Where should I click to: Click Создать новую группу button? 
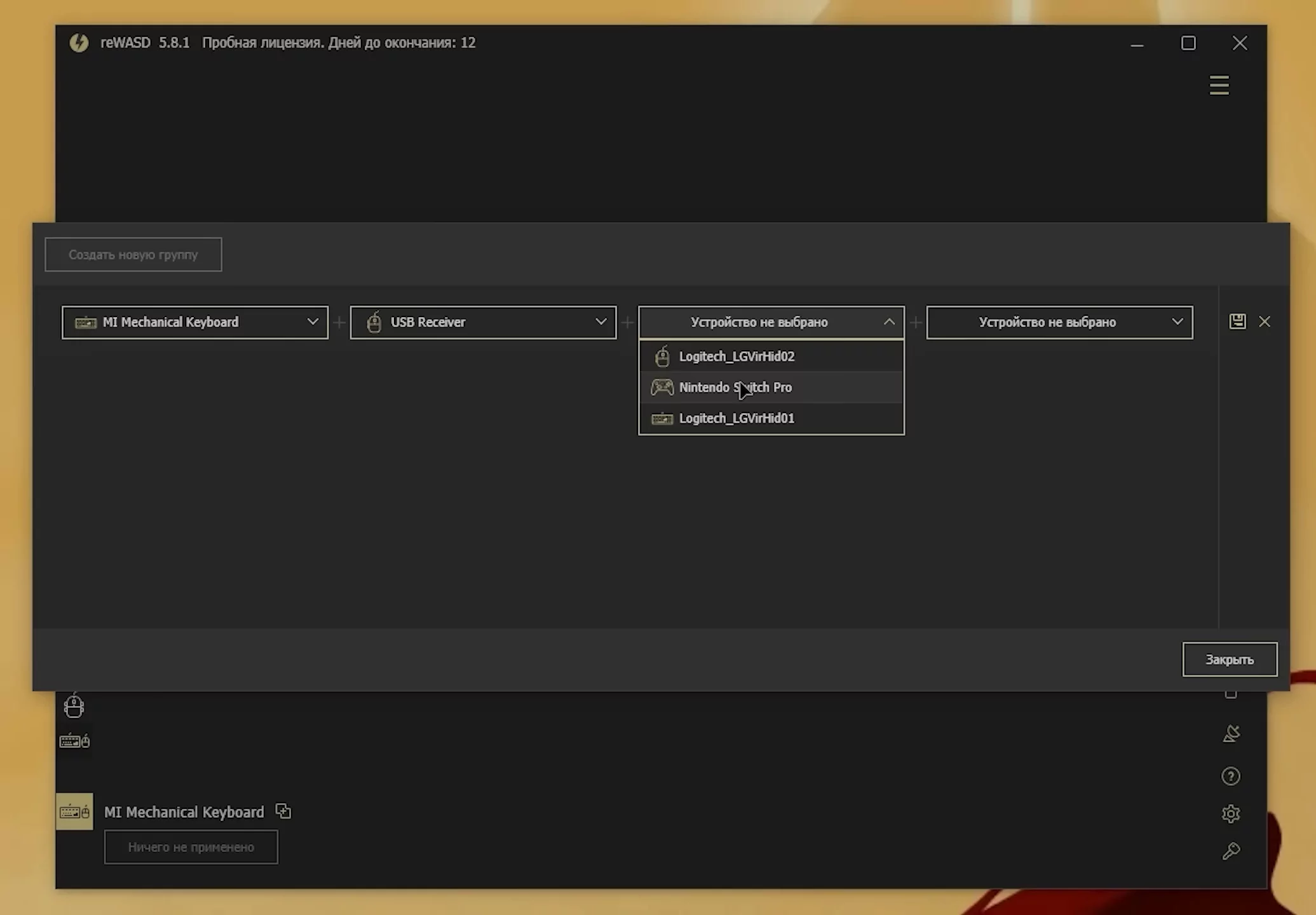pos(133,255)
